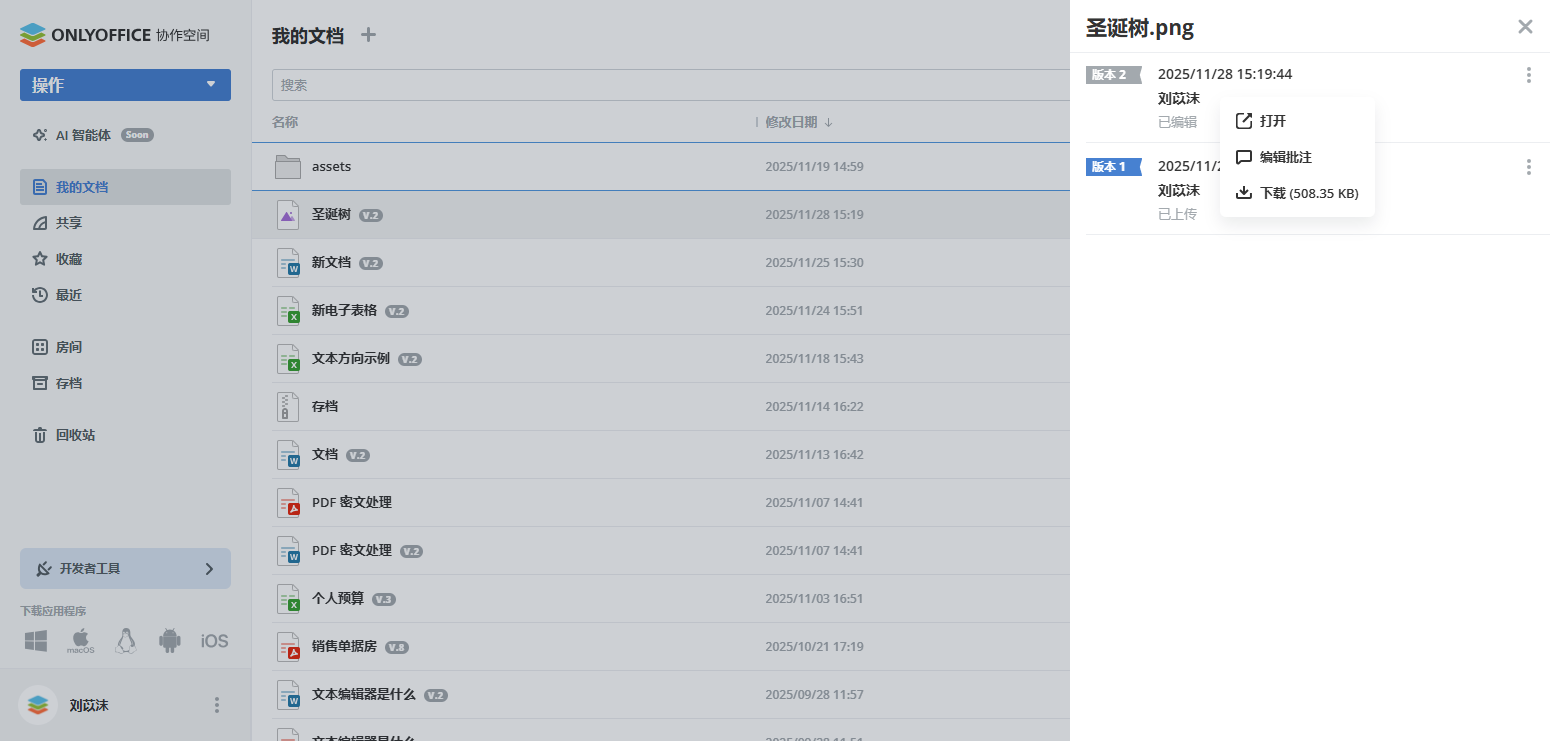Open the 回收站 trash icon

(x=40, y=435)
